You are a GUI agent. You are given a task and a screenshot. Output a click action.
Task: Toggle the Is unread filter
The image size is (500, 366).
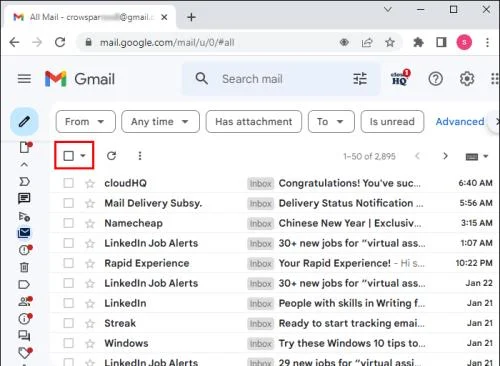[392, 122]
